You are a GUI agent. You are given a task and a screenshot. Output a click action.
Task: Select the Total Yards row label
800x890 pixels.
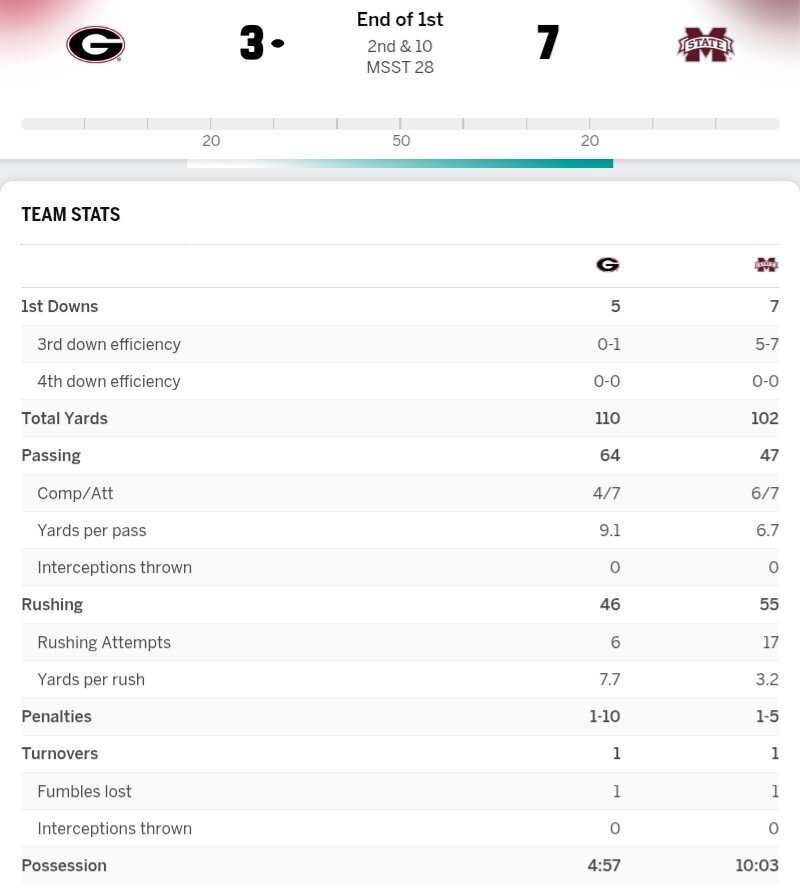click(x=64, y=419)
